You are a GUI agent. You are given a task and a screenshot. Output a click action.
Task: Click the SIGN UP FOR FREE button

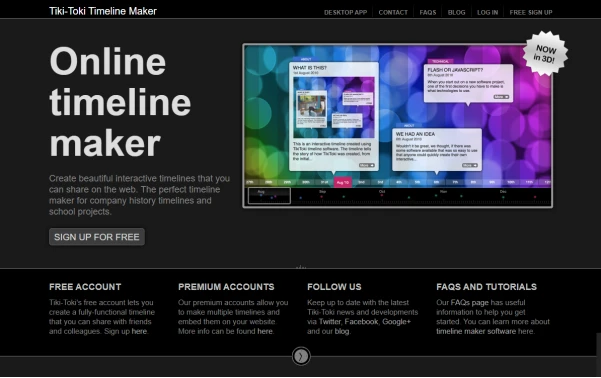click(x=97, y=237)
